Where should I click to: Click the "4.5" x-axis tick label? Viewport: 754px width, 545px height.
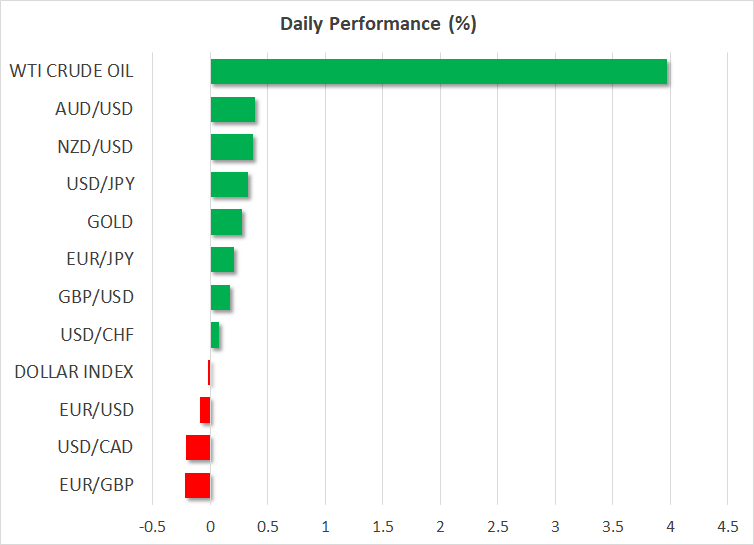pos(727,525)
